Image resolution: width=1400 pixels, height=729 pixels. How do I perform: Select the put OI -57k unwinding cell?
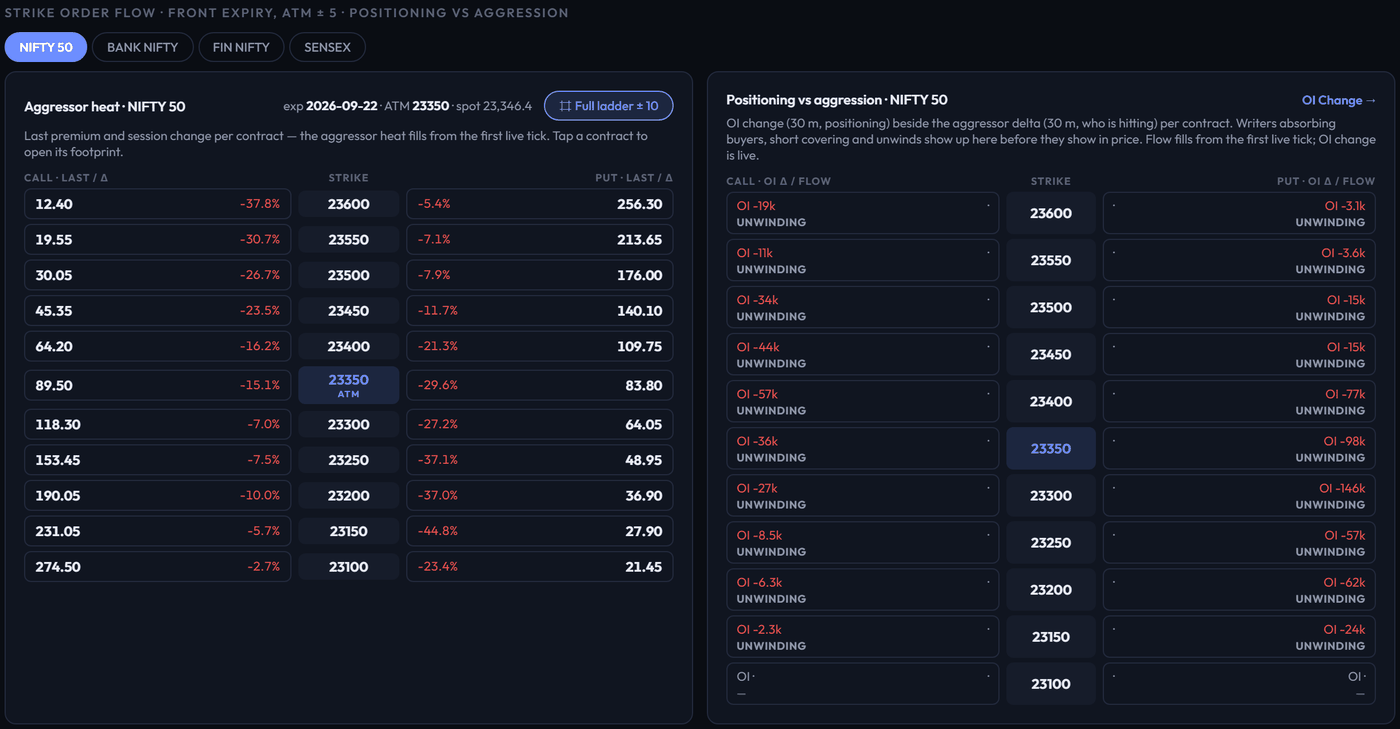click(1239, 542)
